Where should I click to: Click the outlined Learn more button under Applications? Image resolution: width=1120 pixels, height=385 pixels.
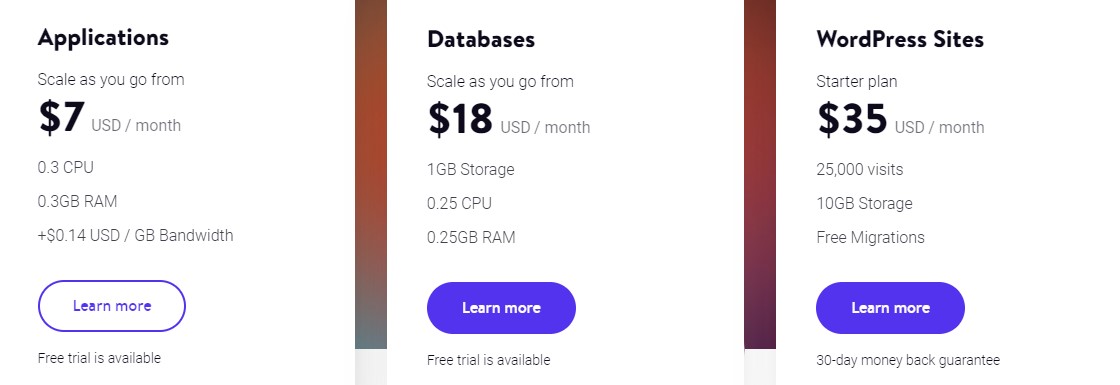pyautogui.click(x=111, y=306)
